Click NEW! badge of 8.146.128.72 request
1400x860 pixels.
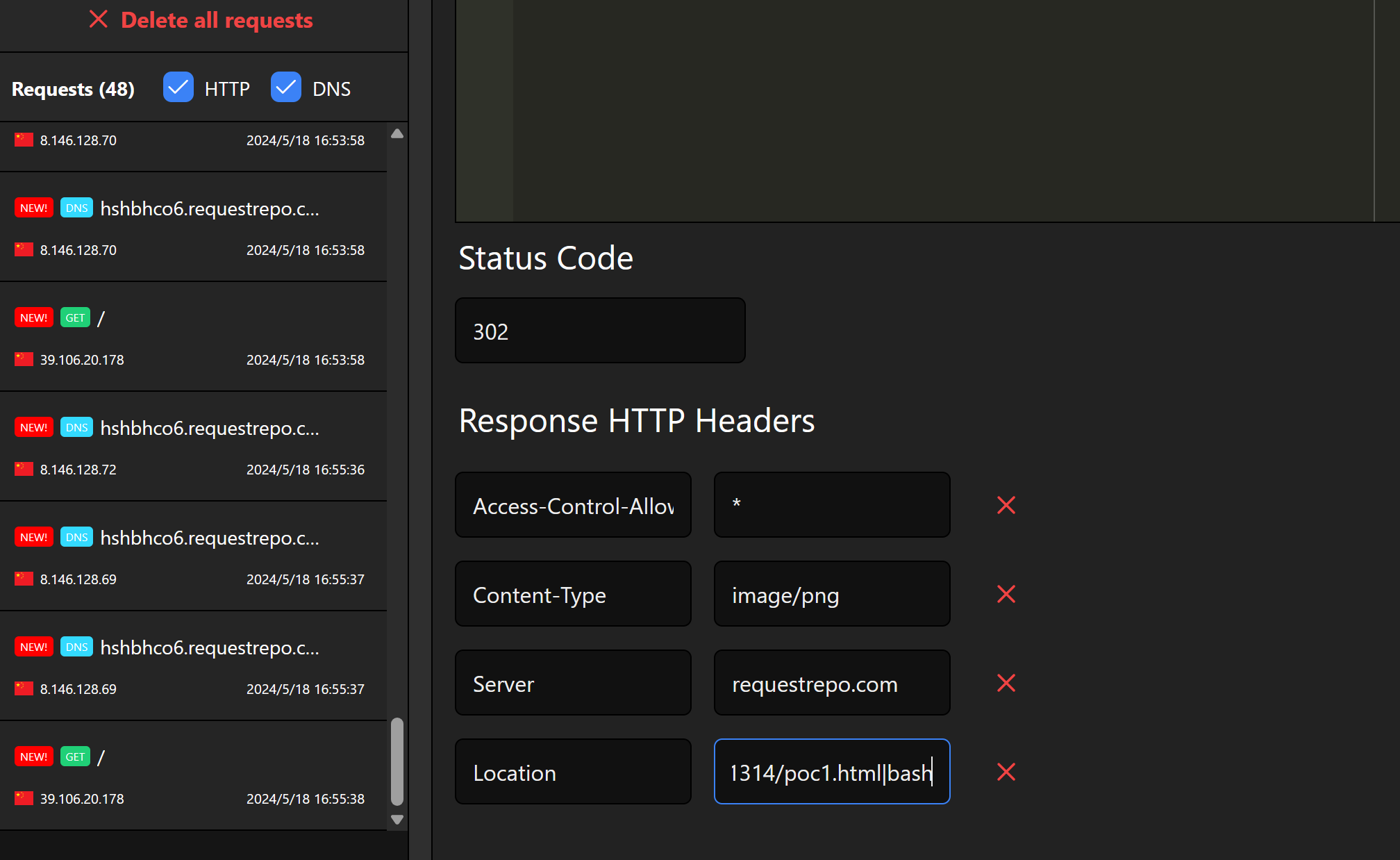pos(34,427)
